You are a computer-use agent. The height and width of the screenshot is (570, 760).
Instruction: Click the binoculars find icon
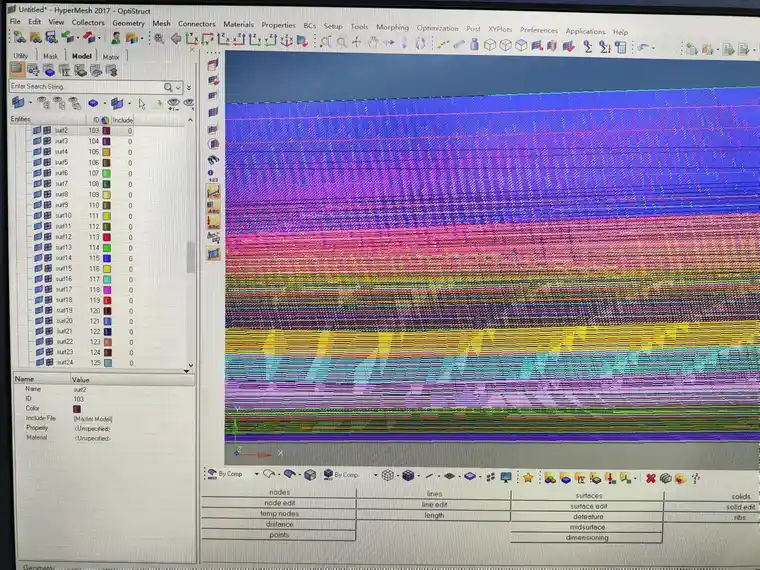pyautogui.click(x=213, y=160)
